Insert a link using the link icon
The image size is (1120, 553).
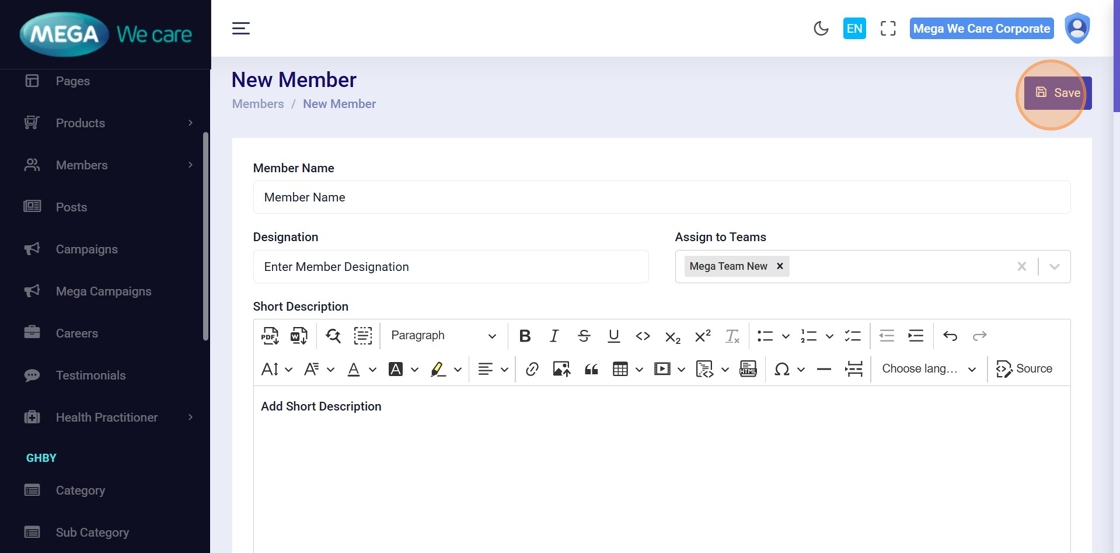coord(532,369)
